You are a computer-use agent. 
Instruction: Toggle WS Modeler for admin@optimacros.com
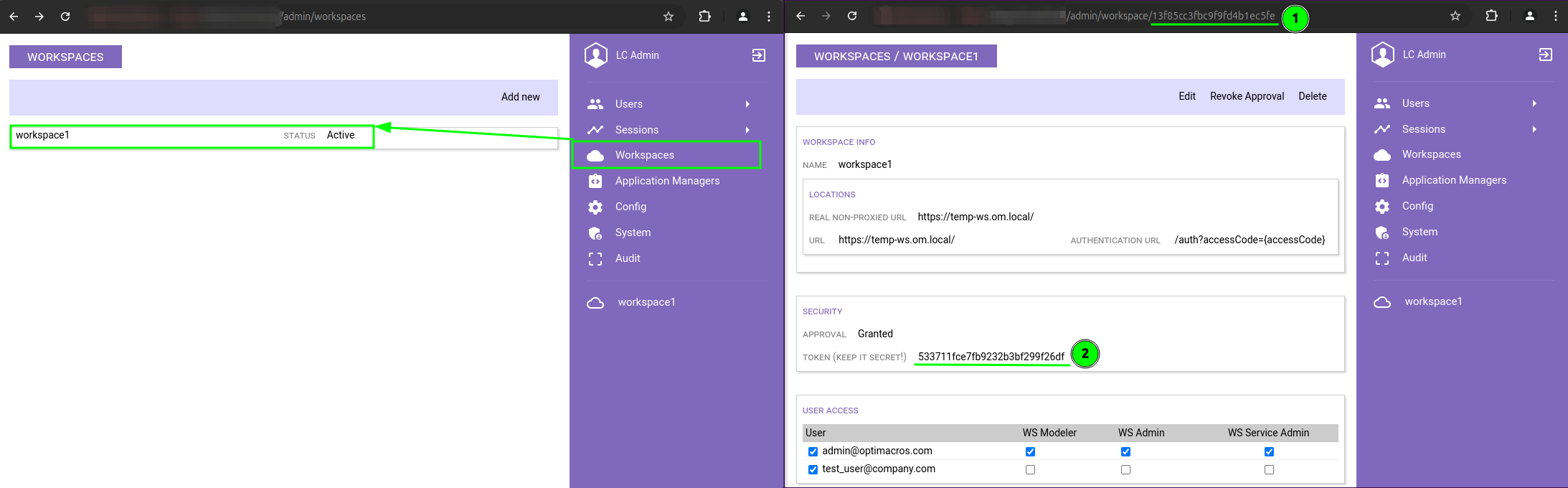click(1030, 452)
